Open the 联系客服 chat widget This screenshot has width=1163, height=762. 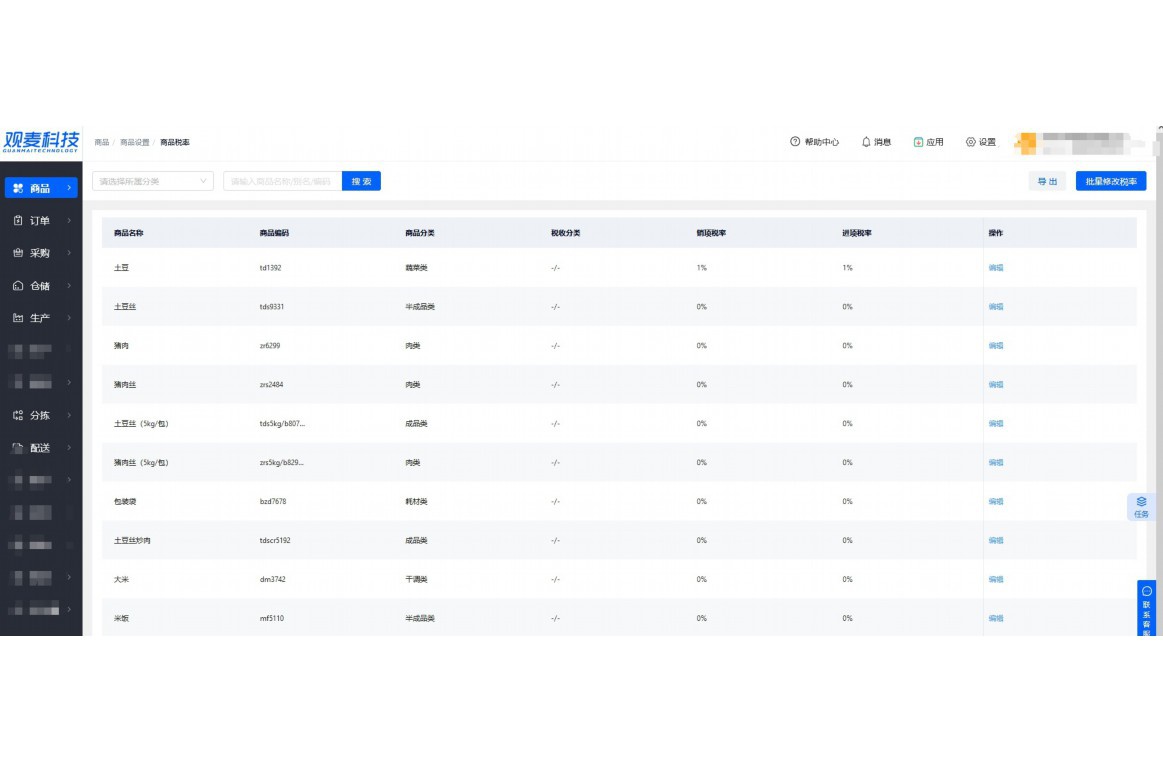click(x=1146, y=608)
